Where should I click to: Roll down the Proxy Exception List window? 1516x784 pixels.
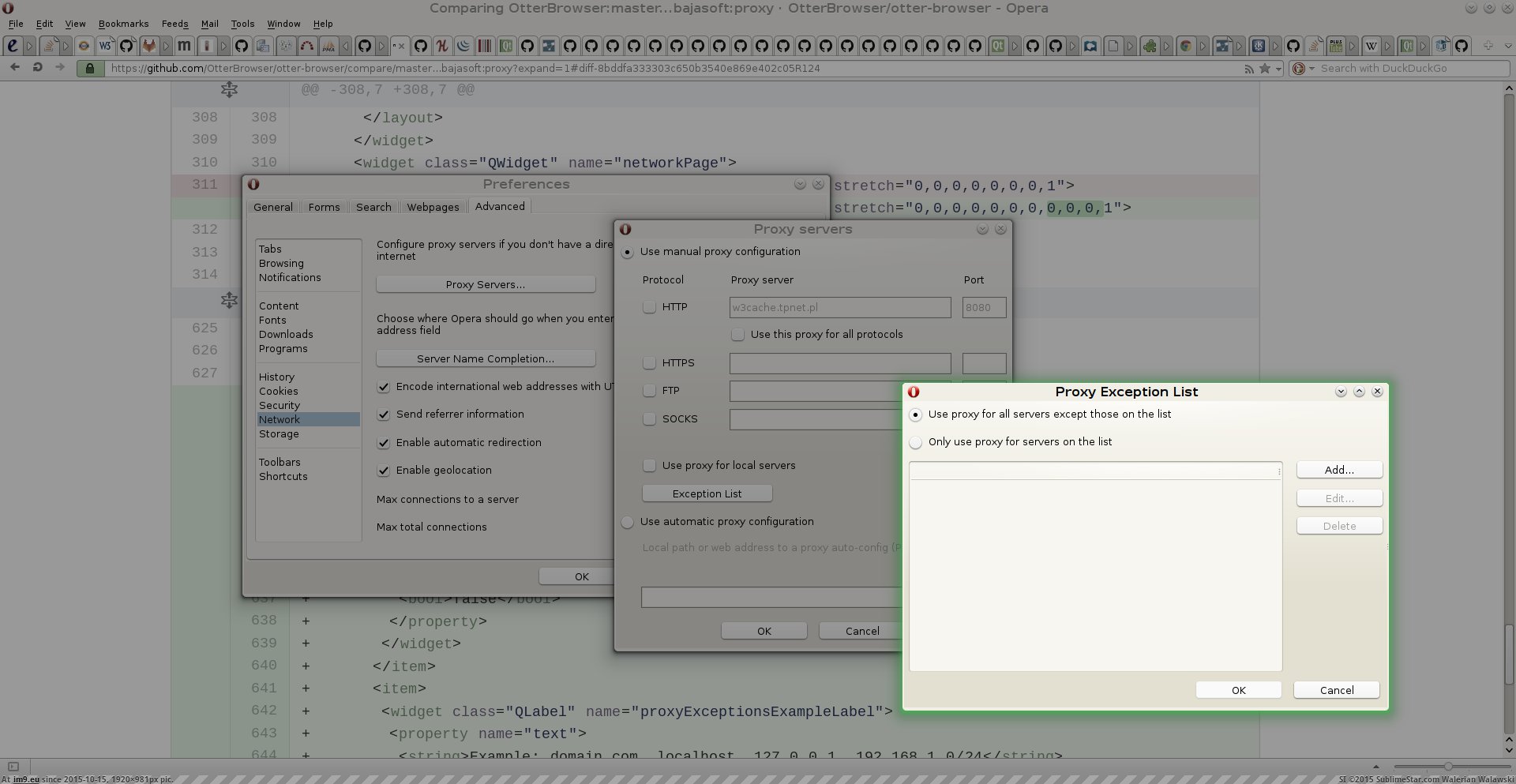pos(1341,392)
